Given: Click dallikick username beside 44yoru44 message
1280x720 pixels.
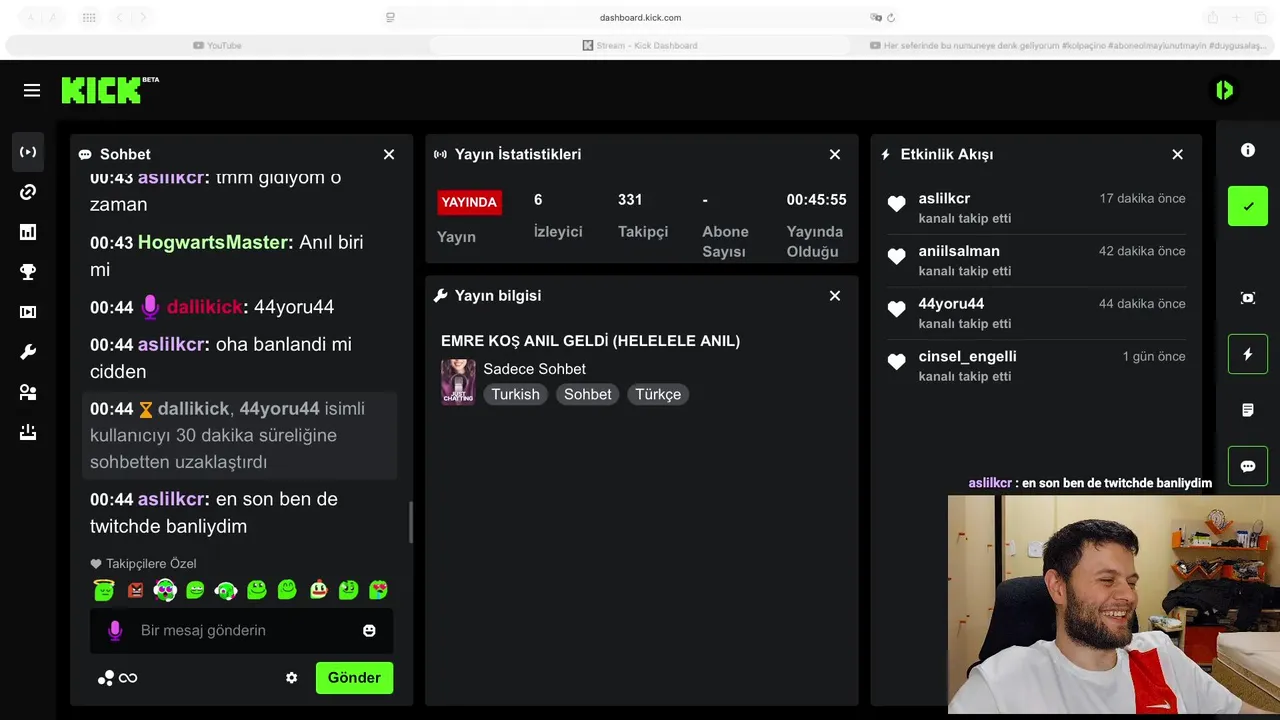Looking at the screenshot, I should 205,307.
